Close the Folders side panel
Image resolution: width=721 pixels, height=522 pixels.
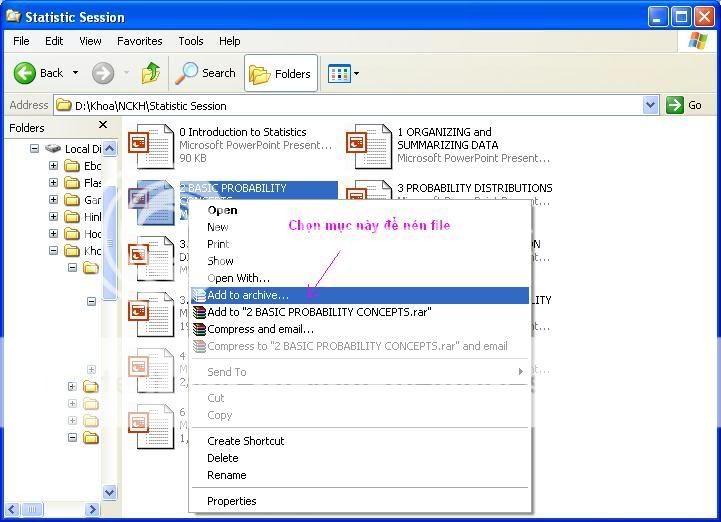pos(103,126)
